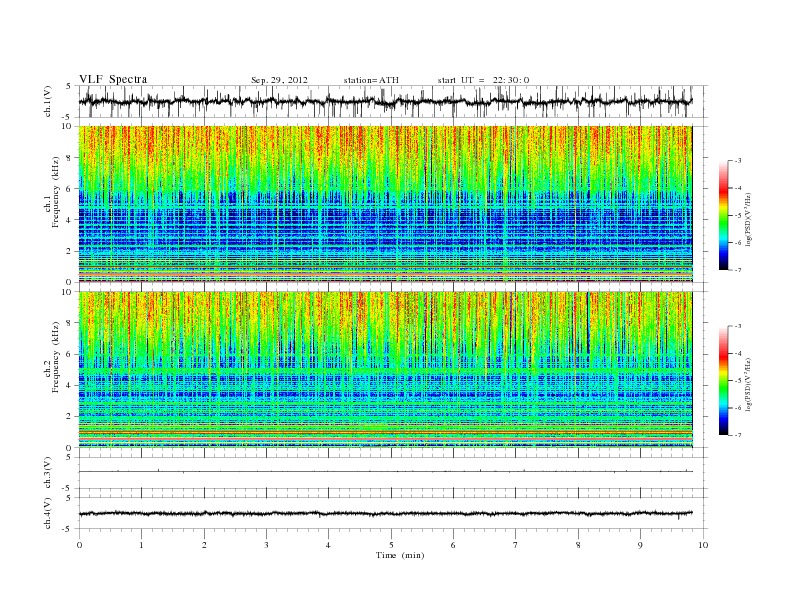
Task: Click the ch.1 colorbar 'log(PSD)(V²/Hz)' label
Action: tap(747, 220)
